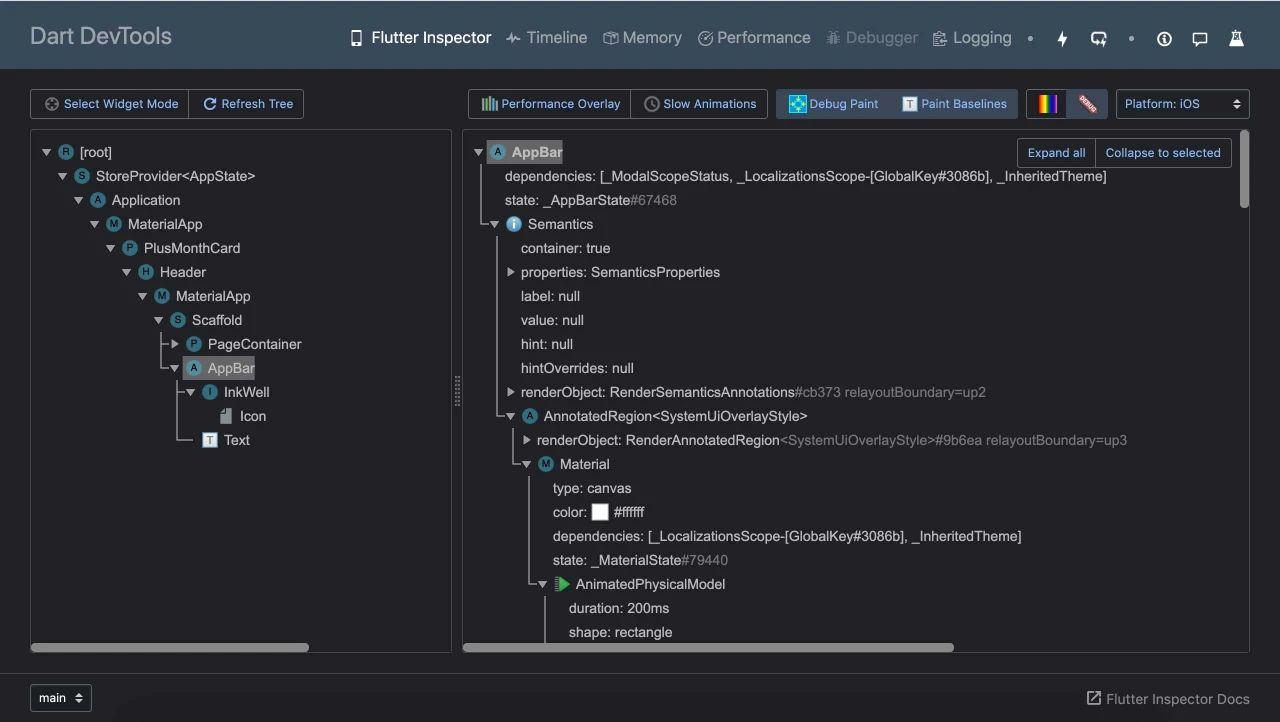Open the info icon in top bar
The width and height of the screenshot is (1280, 722).
pos(1164,38)
